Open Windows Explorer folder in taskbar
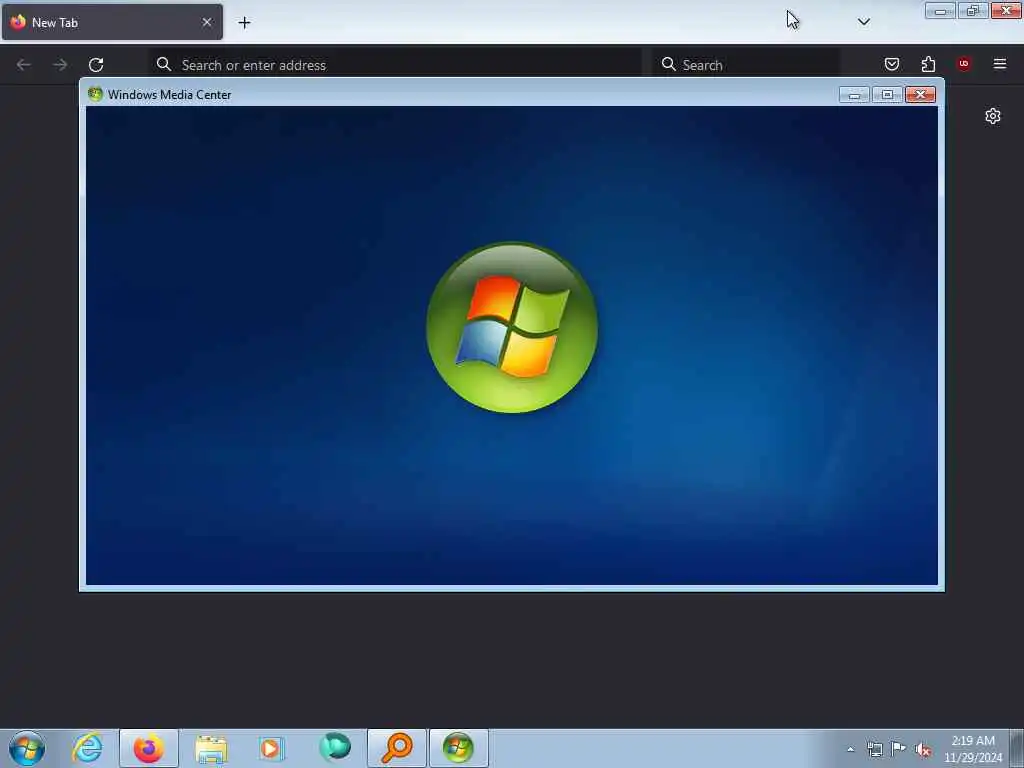 (x=211, y=748)
